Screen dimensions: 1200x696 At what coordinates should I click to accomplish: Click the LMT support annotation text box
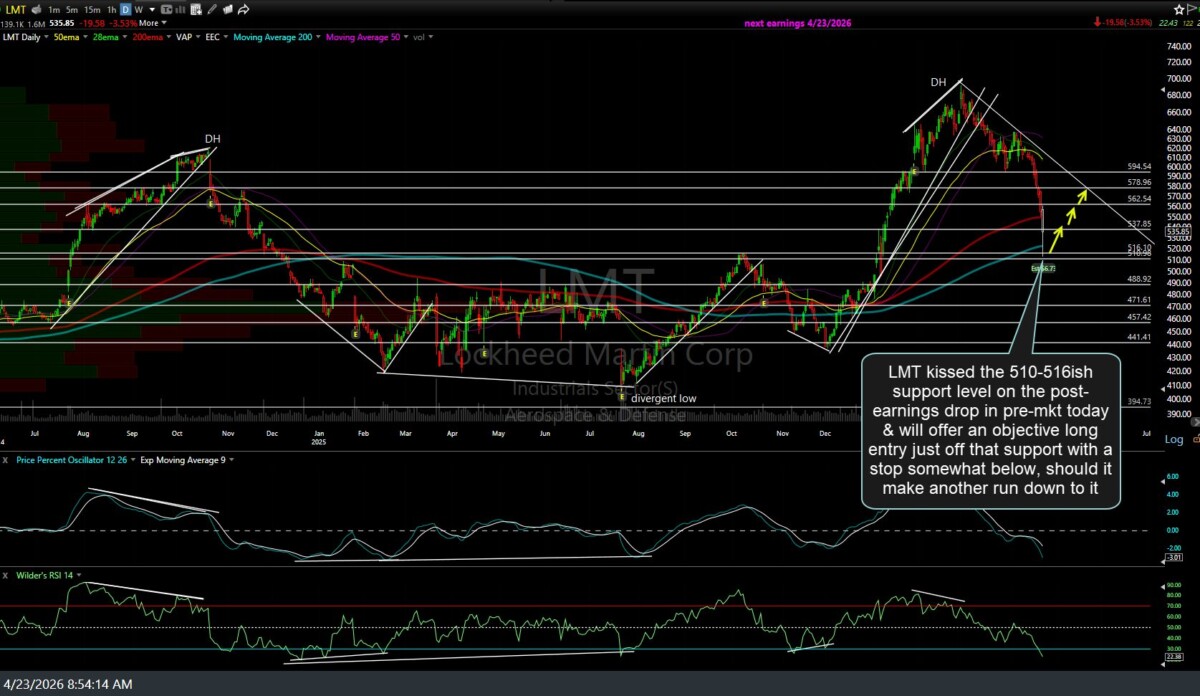point(990,430)
